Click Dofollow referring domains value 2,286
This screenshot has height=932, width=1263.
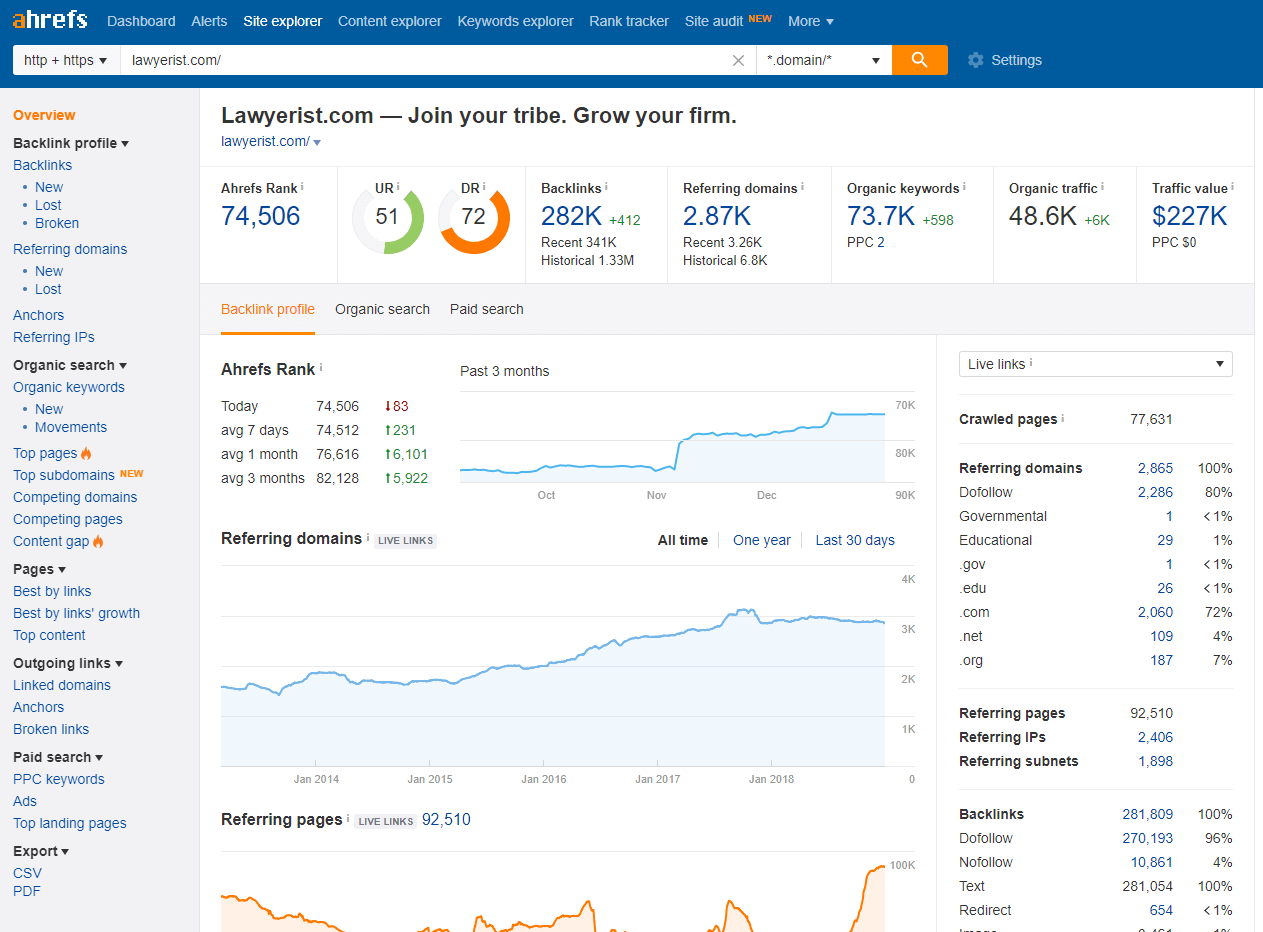[1155, 492]
